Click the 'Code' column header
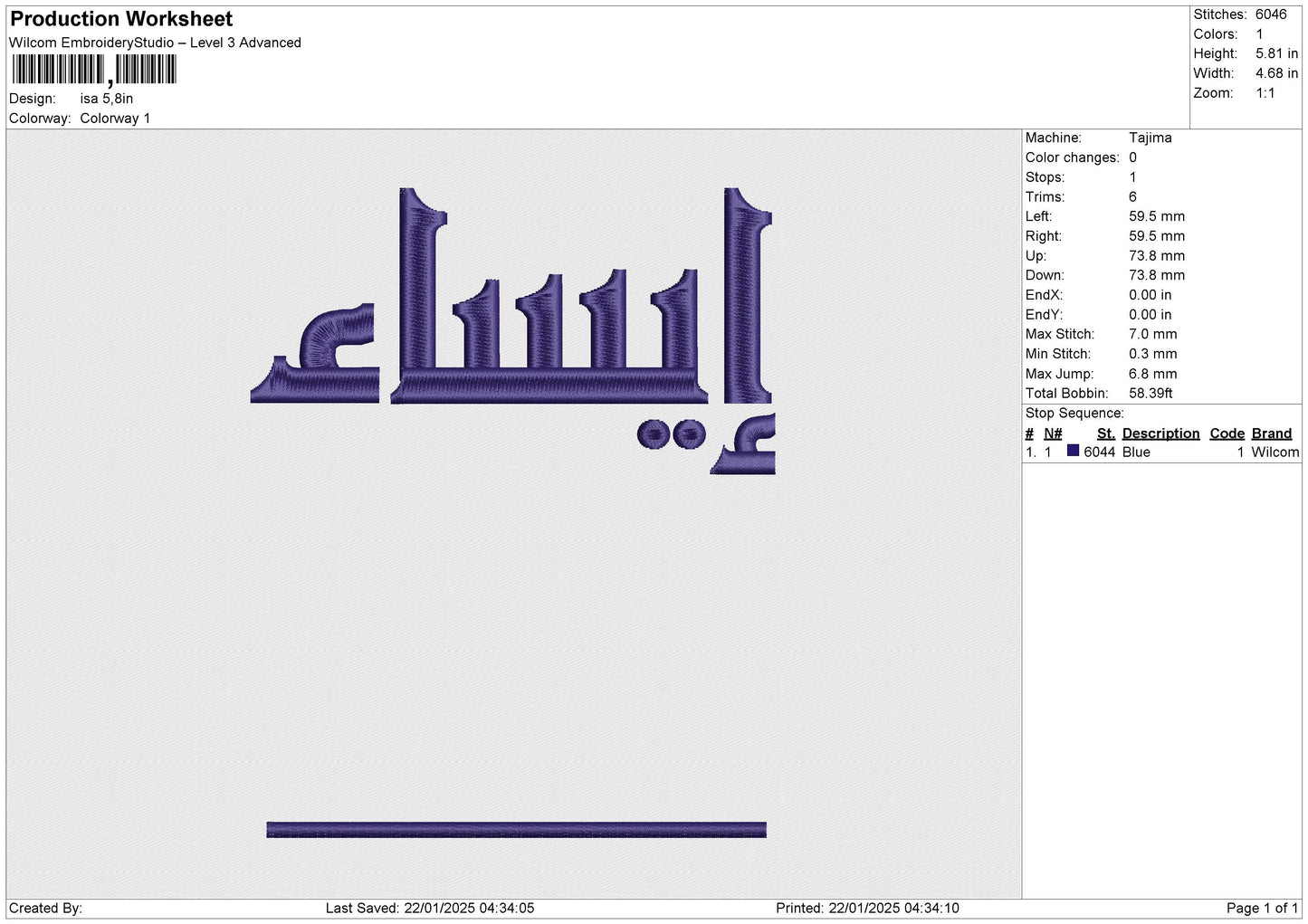The image size is (1308, 924). [x=1227, y=433]
